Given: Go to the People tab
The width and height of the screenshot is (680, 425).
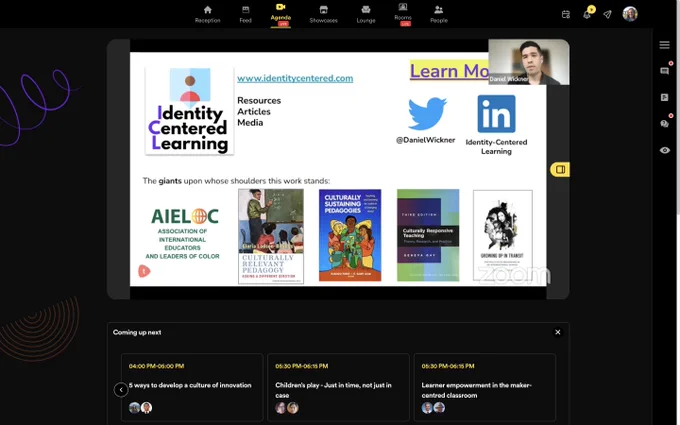Looking at the screenshot, I should coord(439,14).
